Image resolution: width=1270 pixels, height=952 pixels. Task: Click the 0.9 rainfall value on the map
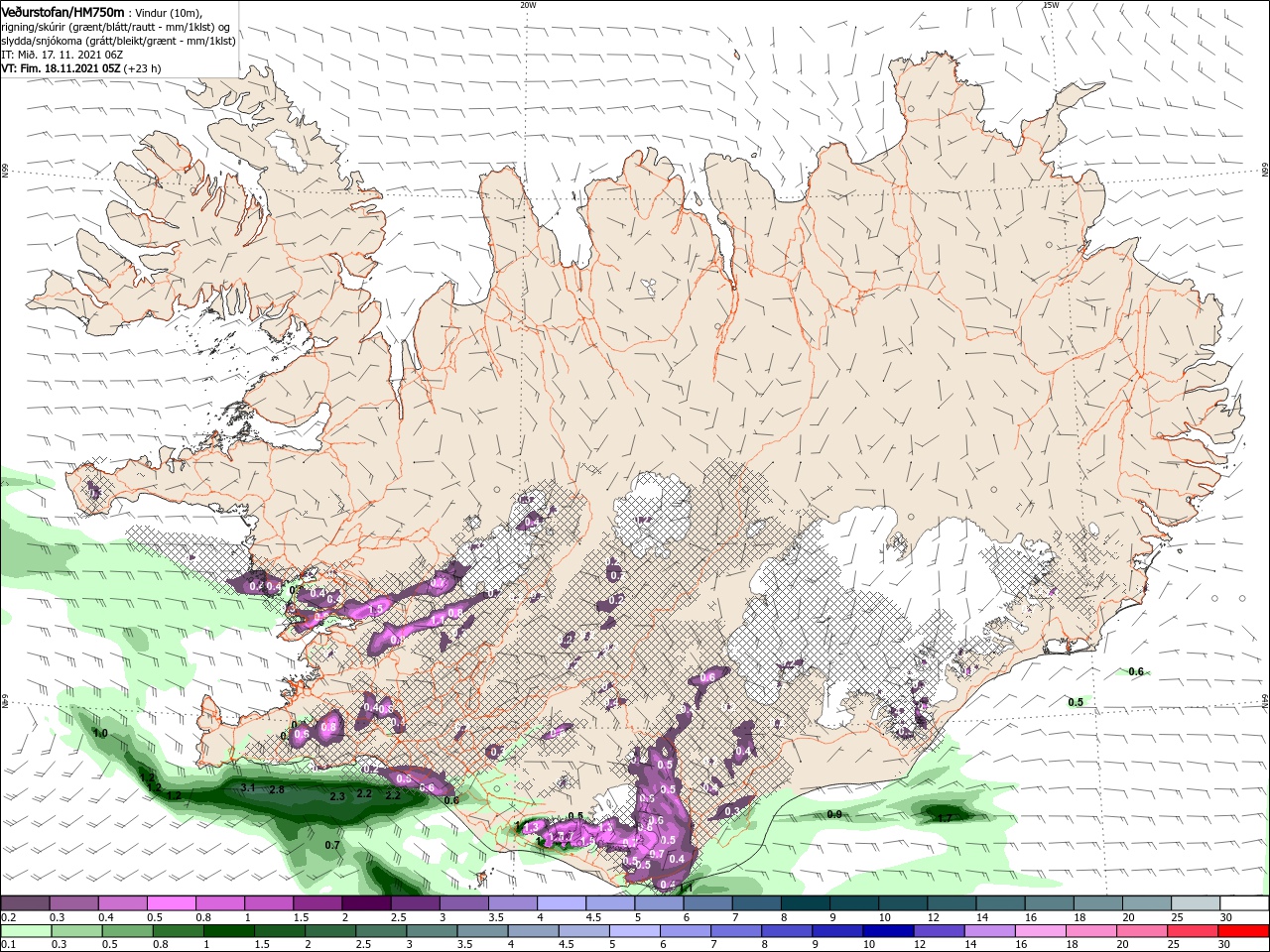834,814
